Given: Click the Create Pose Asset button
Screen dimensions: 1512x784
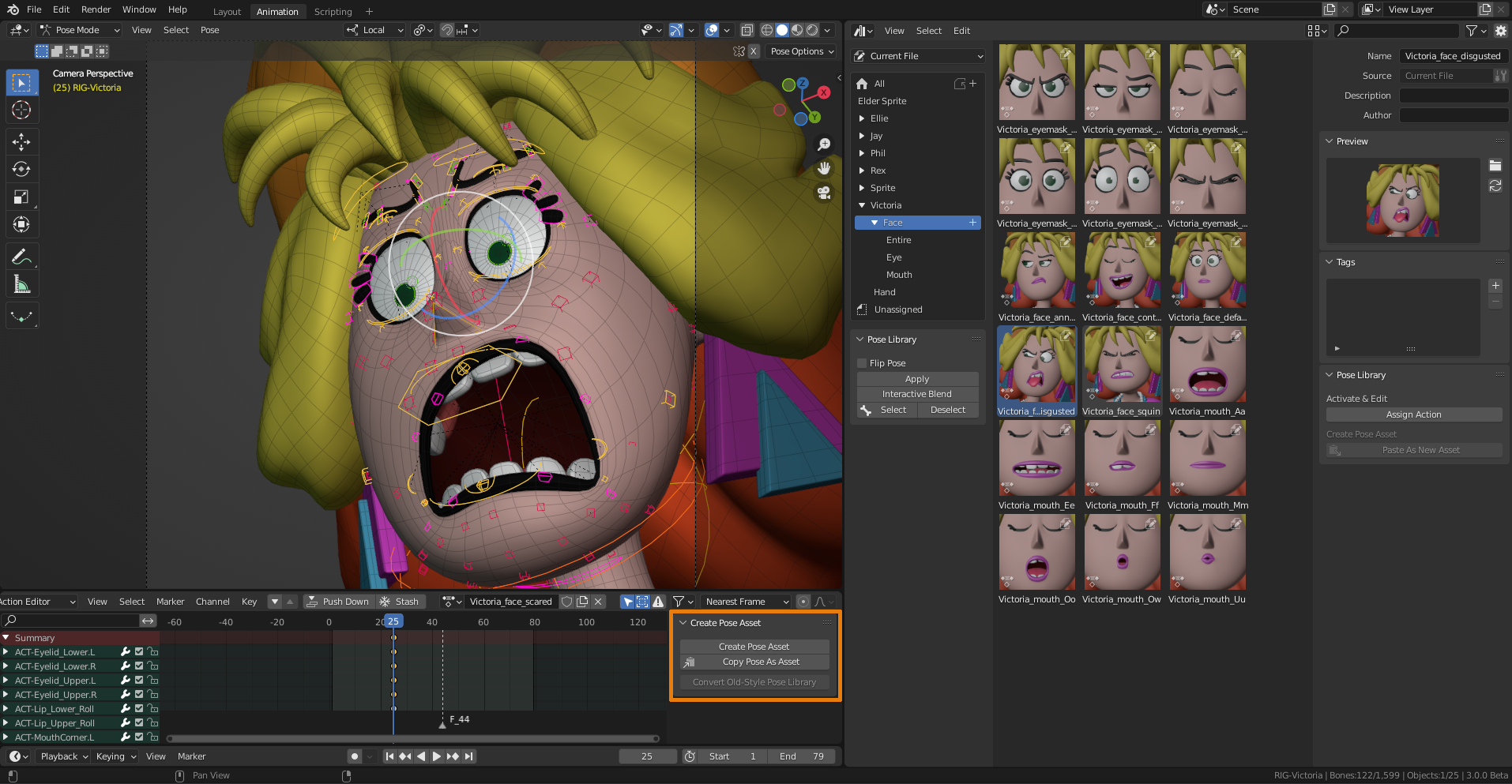Looking at the screenshot, I should coord(754,646).
